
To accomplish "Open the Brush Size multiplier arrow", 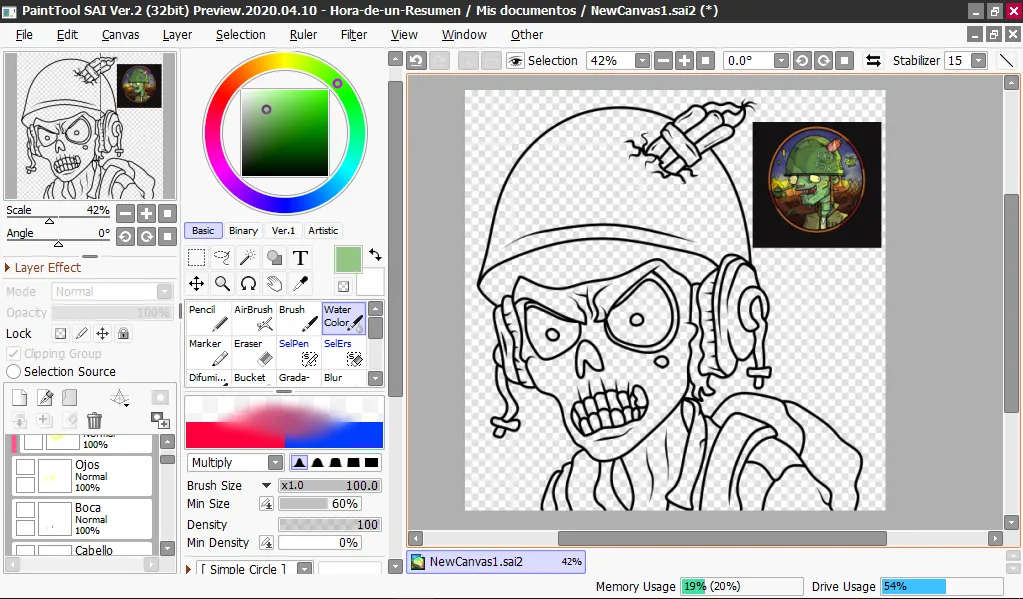I will pyautogui.click(x=266, y=485).
